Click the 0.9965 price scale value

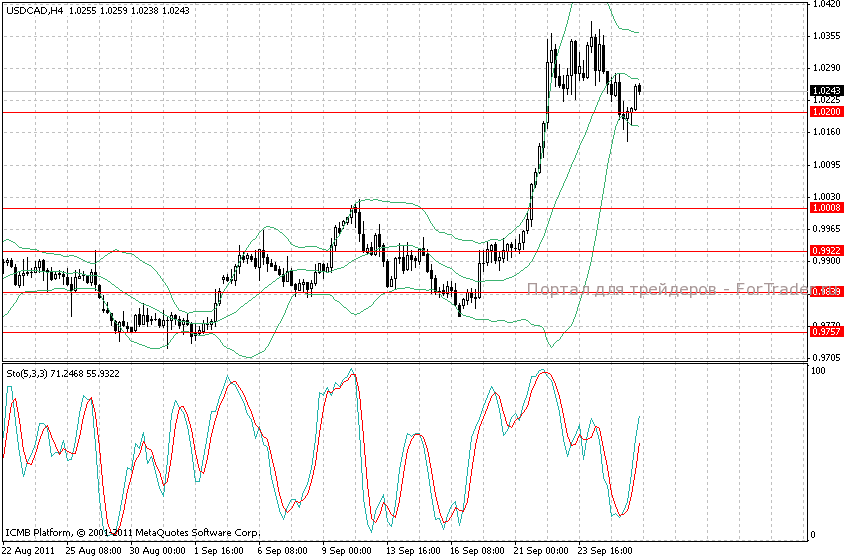[x=826, y=229]
